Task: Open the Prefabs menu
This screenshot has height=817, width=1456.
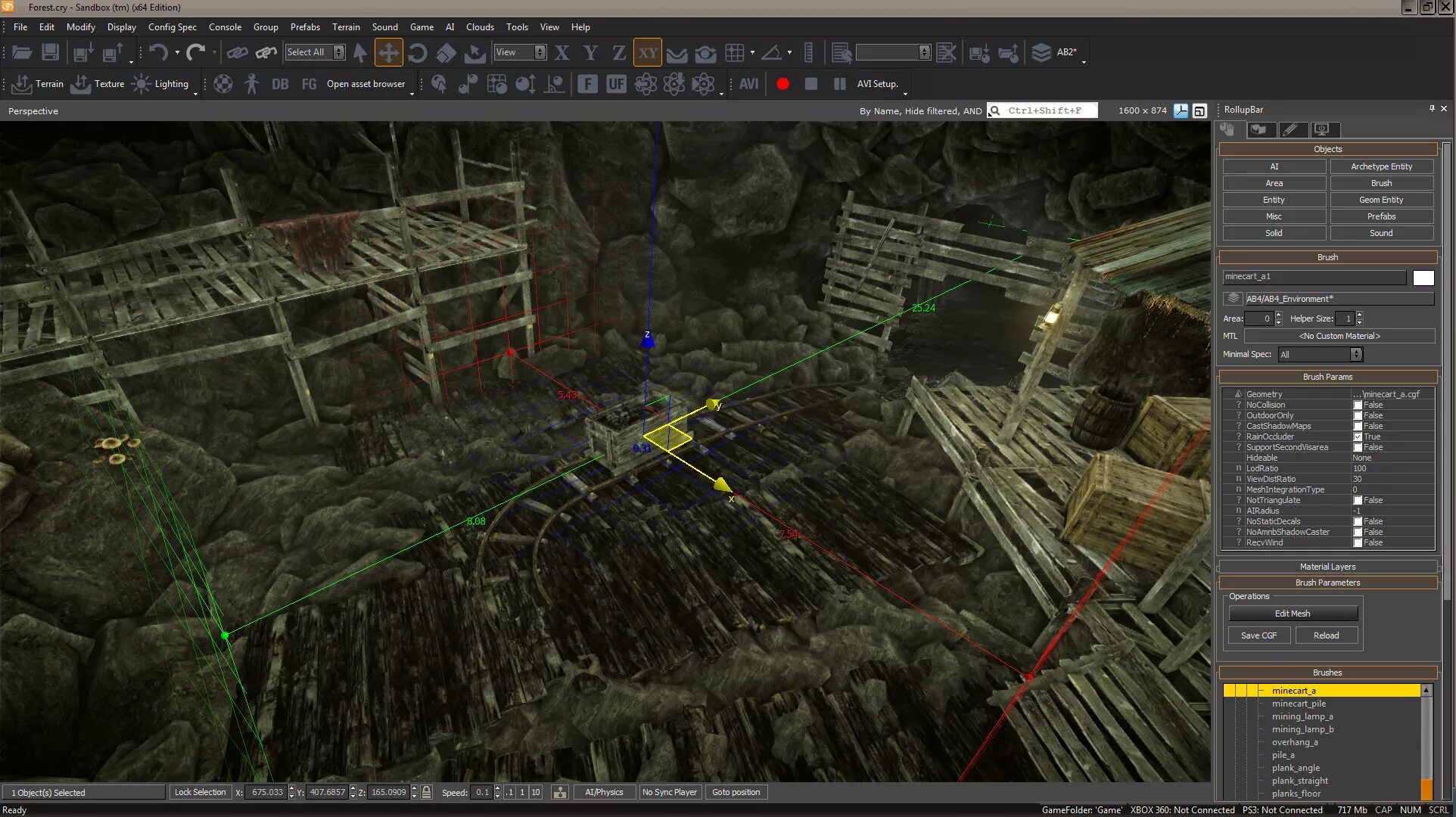Action: point(305,26)
